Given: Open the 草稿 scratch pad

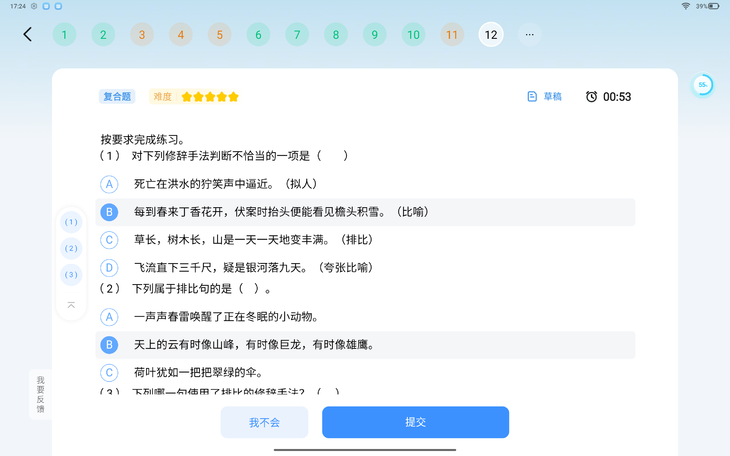Looking at the screenshot, I should click(x=544, y=97).
